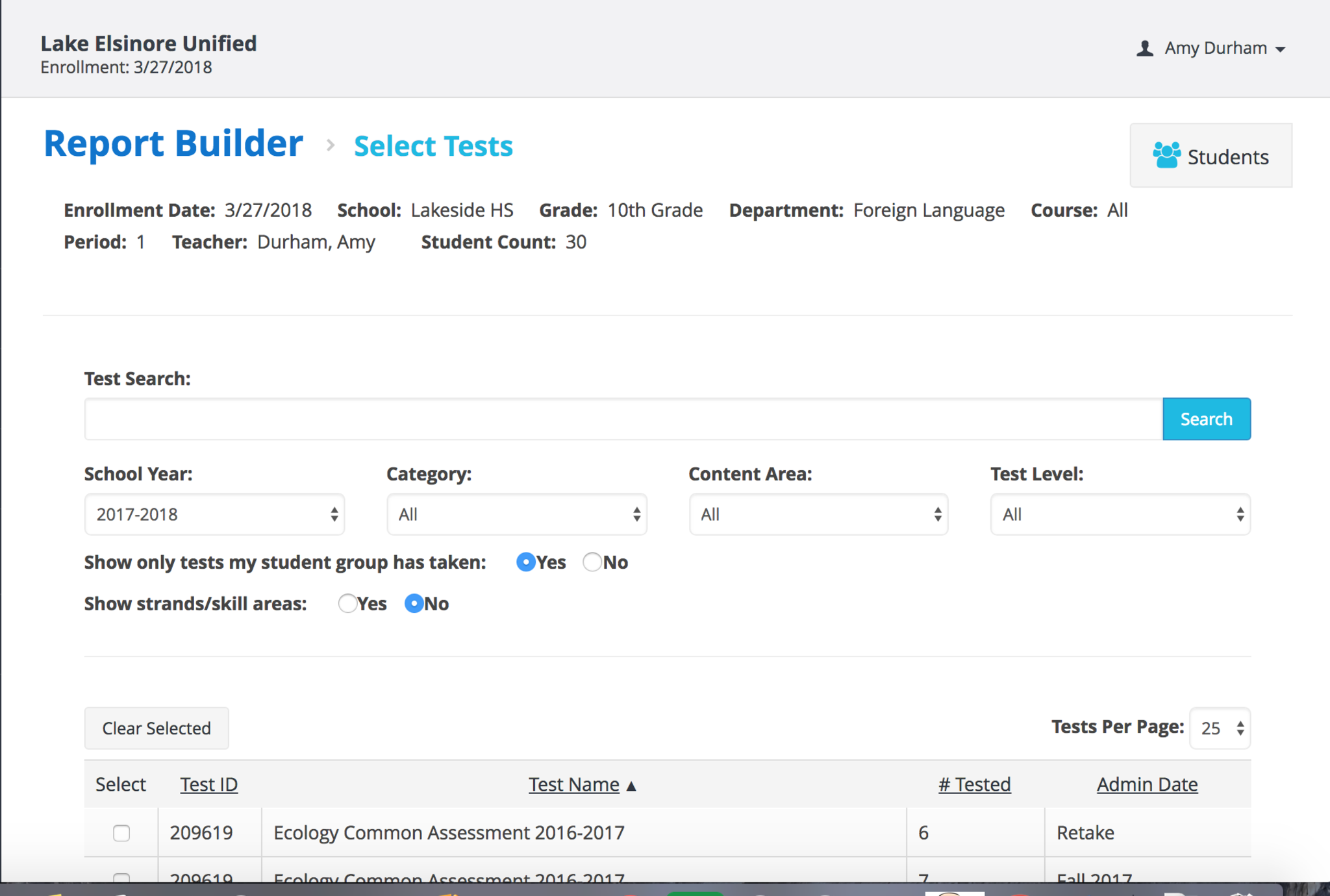Click the Clear Selected button
This screenshot has height=896, width=1330.
point(157,728)
